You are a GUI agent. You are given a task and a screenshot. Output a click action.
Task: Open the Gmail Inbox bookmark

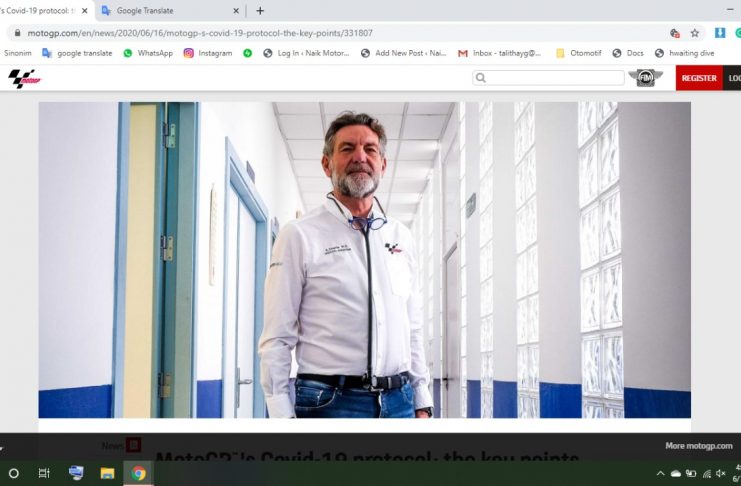tap(499, 53)
